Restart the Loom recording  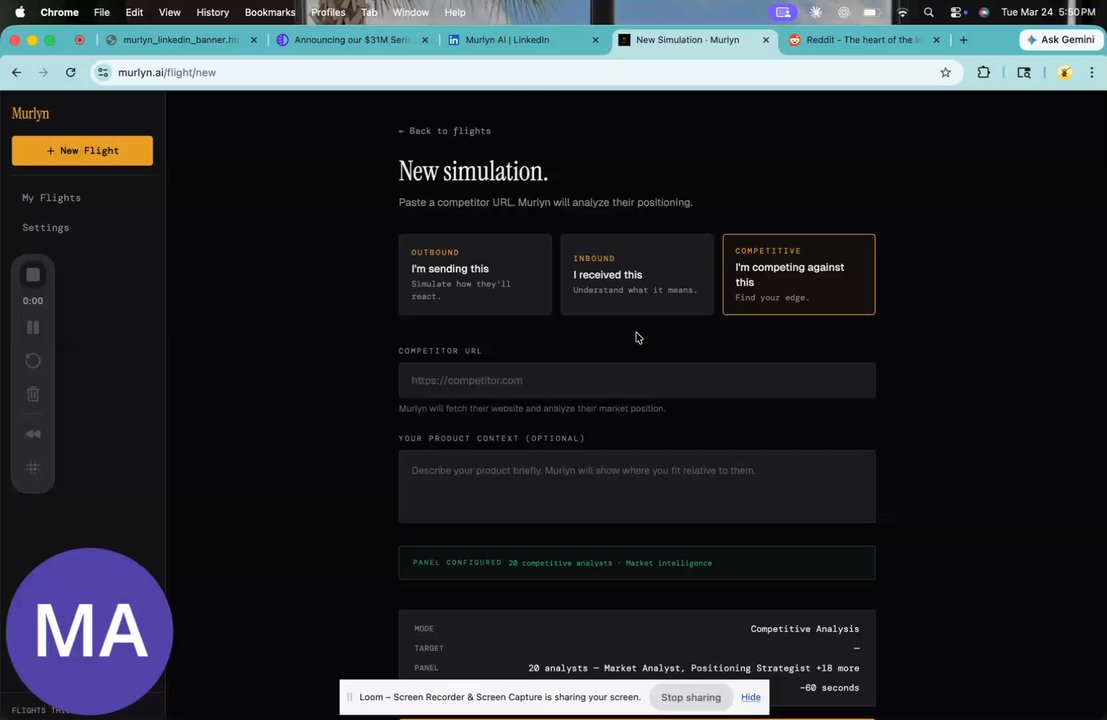click(x=32, y=361)
